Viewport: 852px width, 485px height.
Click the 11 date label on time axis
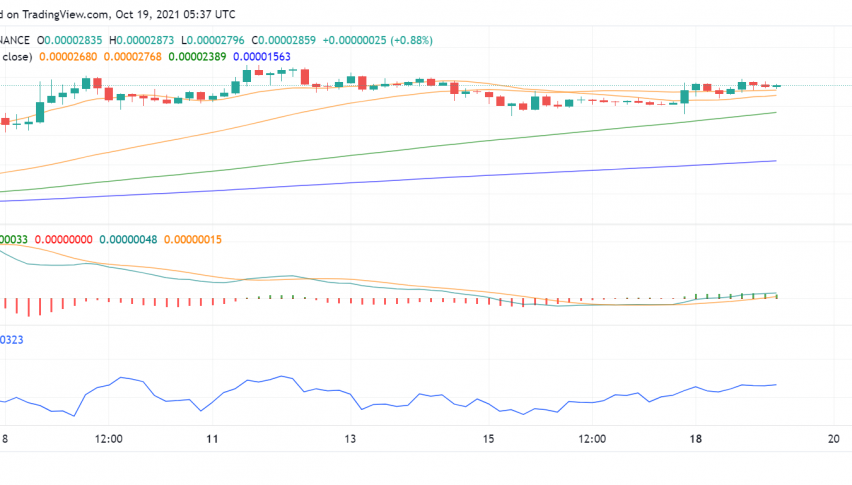click(x=212, y=439)
